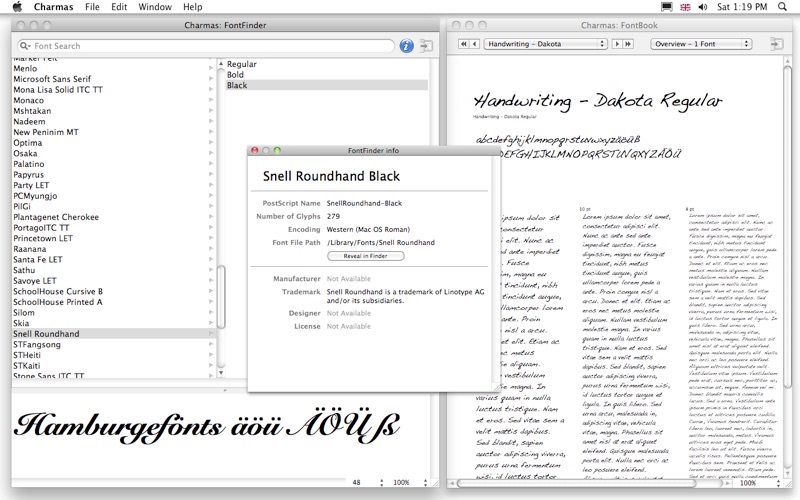Image resolution: width=800 pixels, height=500 pixels.
Task: Select the Regular style
Action: click(242, 64)
